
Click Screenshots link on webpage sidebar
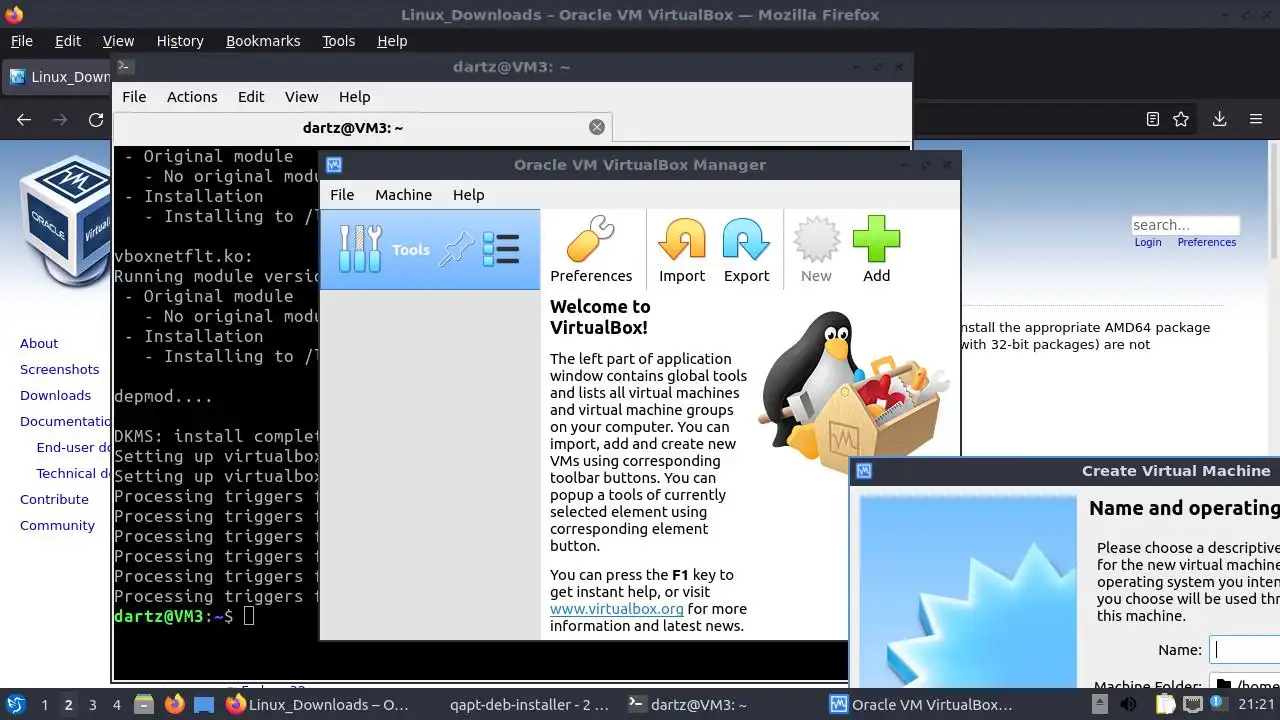click(59, 369)
